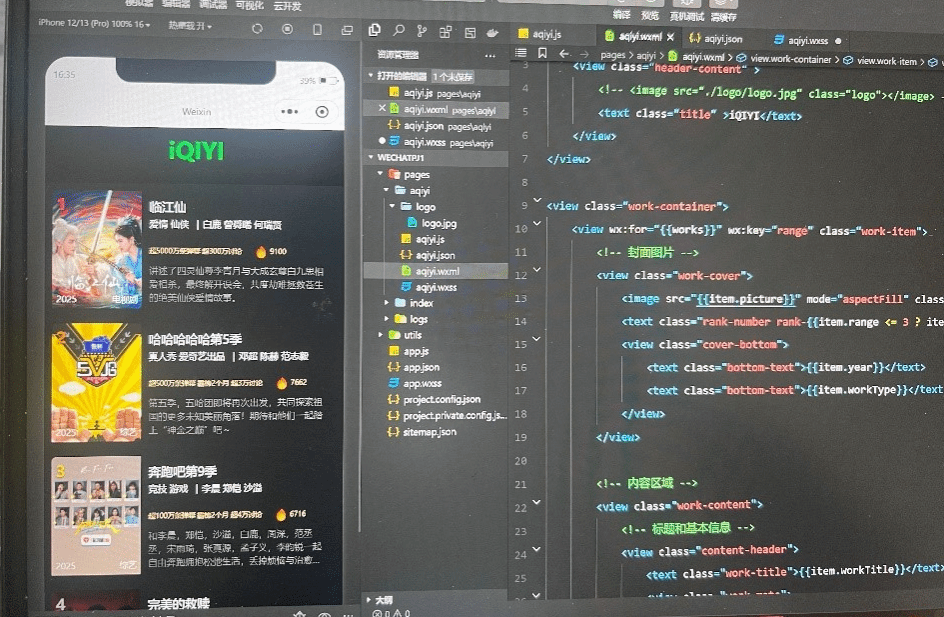Tap the mini program capsule menu dots

[290, 112]
